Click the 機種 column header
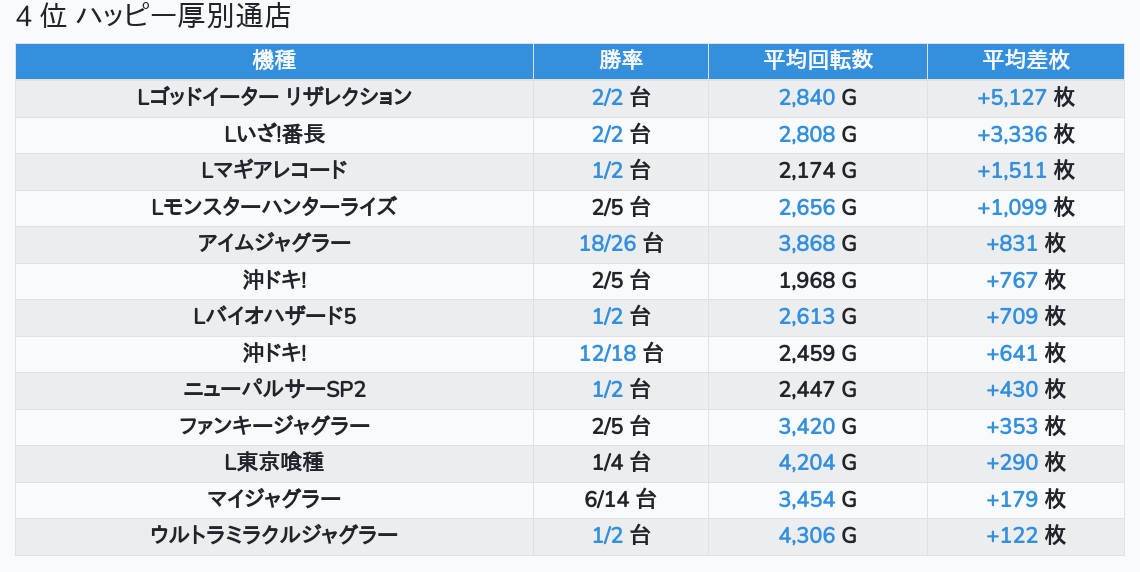Viewport: 1140px width, 572px height. click(274, 60)
